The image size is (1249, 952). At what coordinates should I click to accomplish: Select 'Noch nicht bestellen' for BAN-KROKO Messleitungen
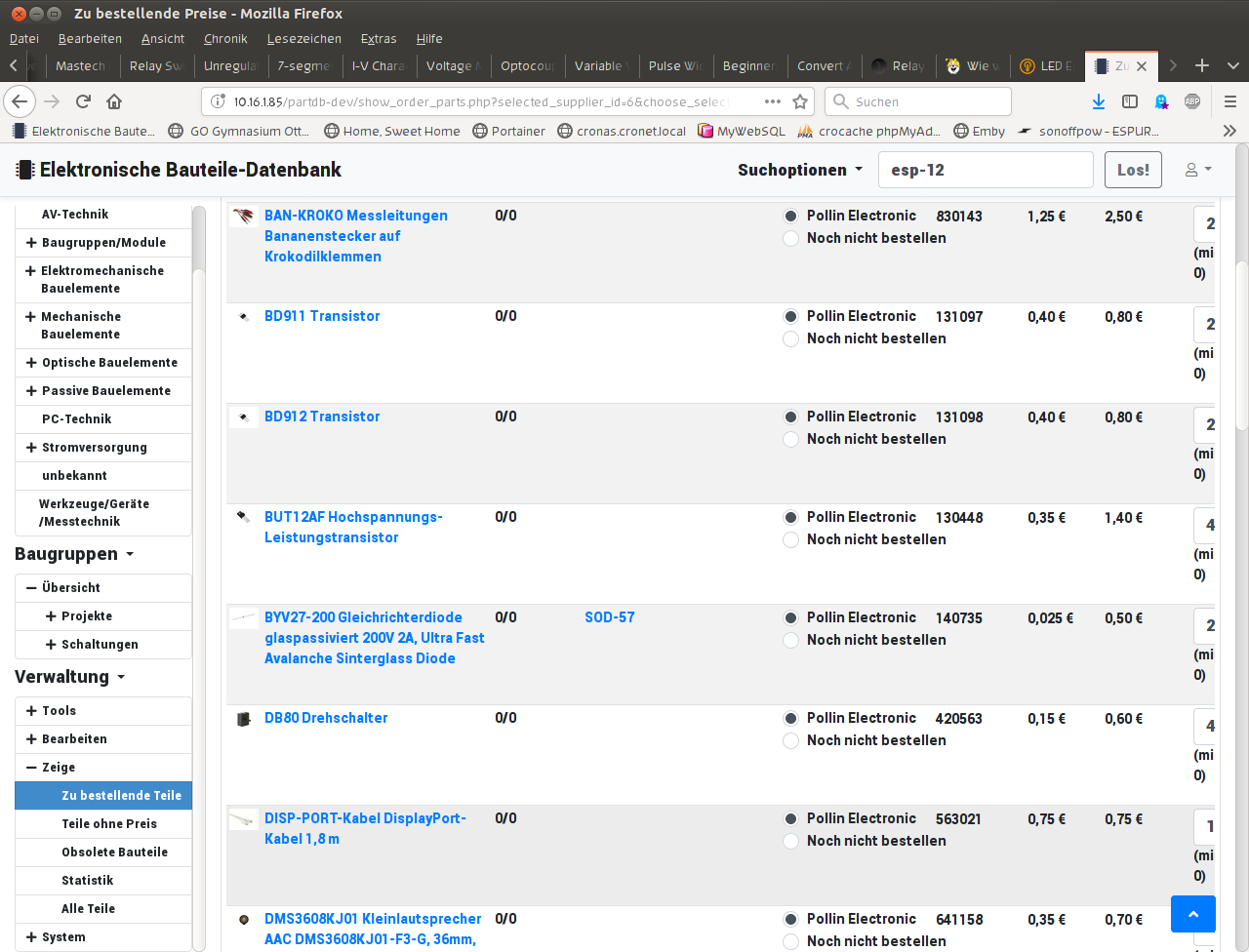point(791,239)
